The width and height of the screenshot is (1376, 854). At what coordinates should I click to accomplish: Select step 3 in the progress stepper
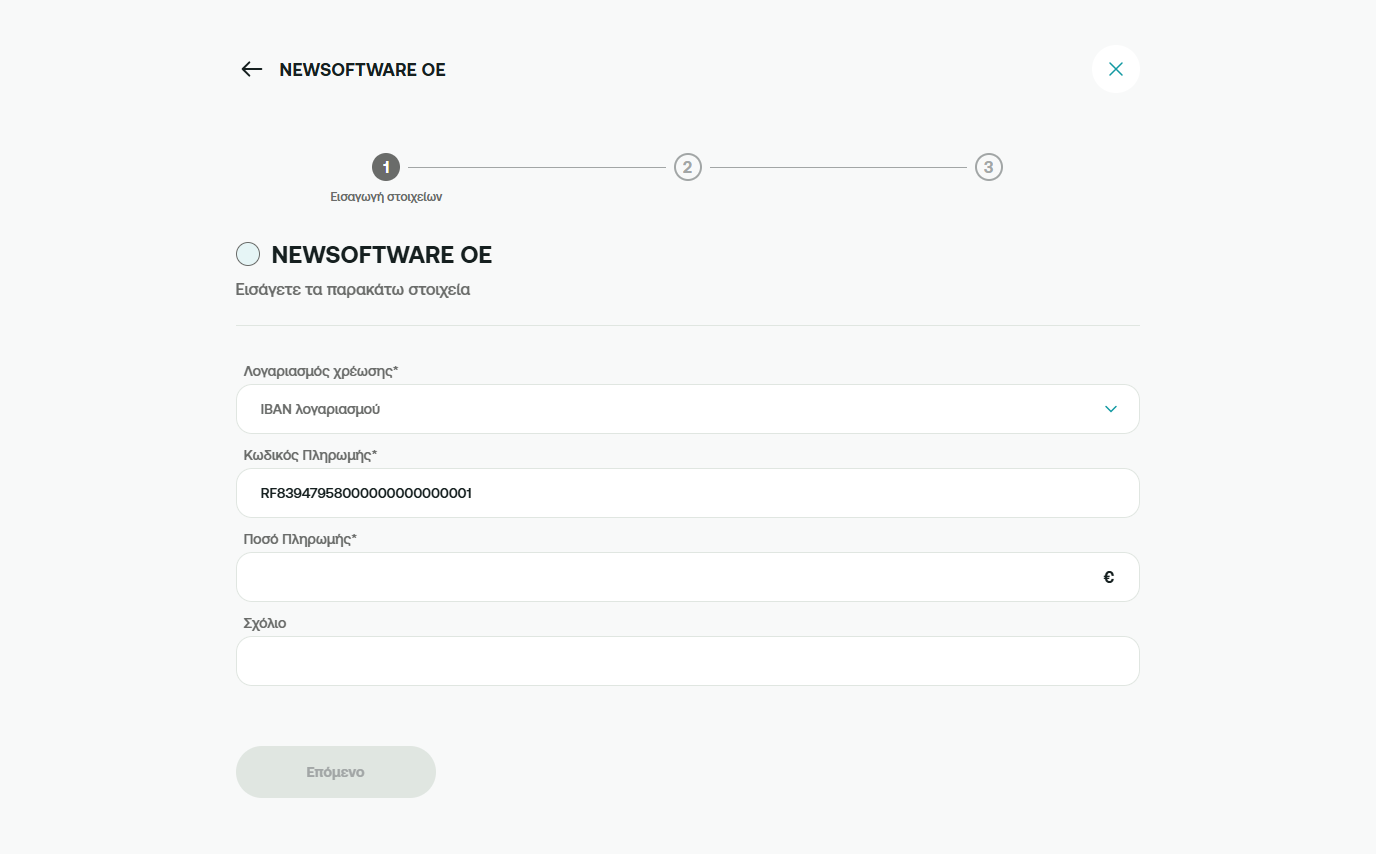(988, 167)
